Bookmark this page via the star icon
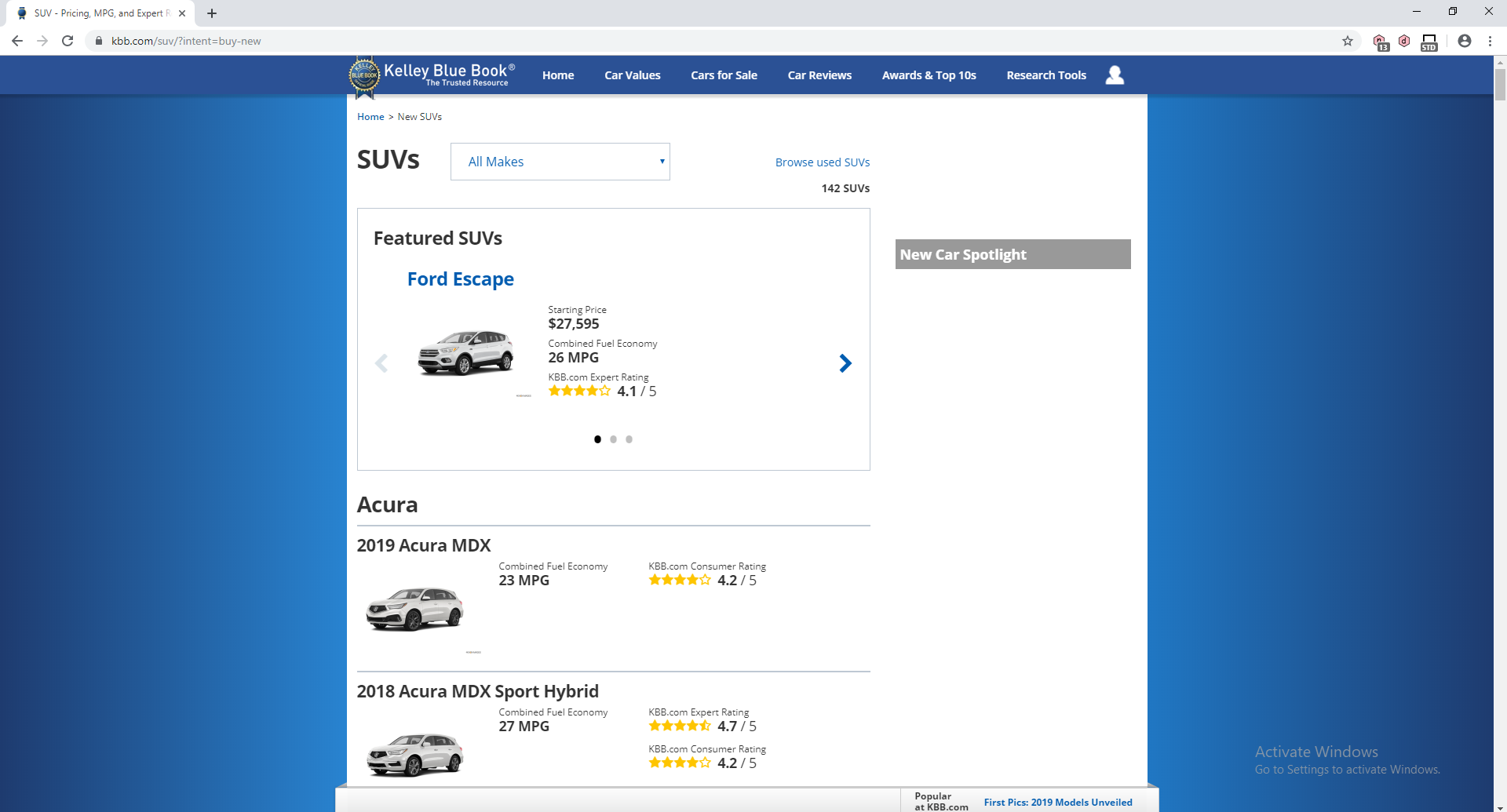1507x812 pixels. (x=1347, y=41)
